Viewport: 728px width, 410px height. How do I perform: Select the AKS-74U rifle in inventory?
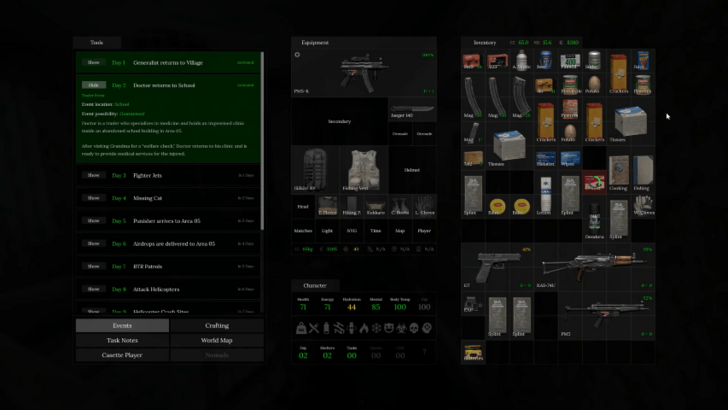point(594,267)
